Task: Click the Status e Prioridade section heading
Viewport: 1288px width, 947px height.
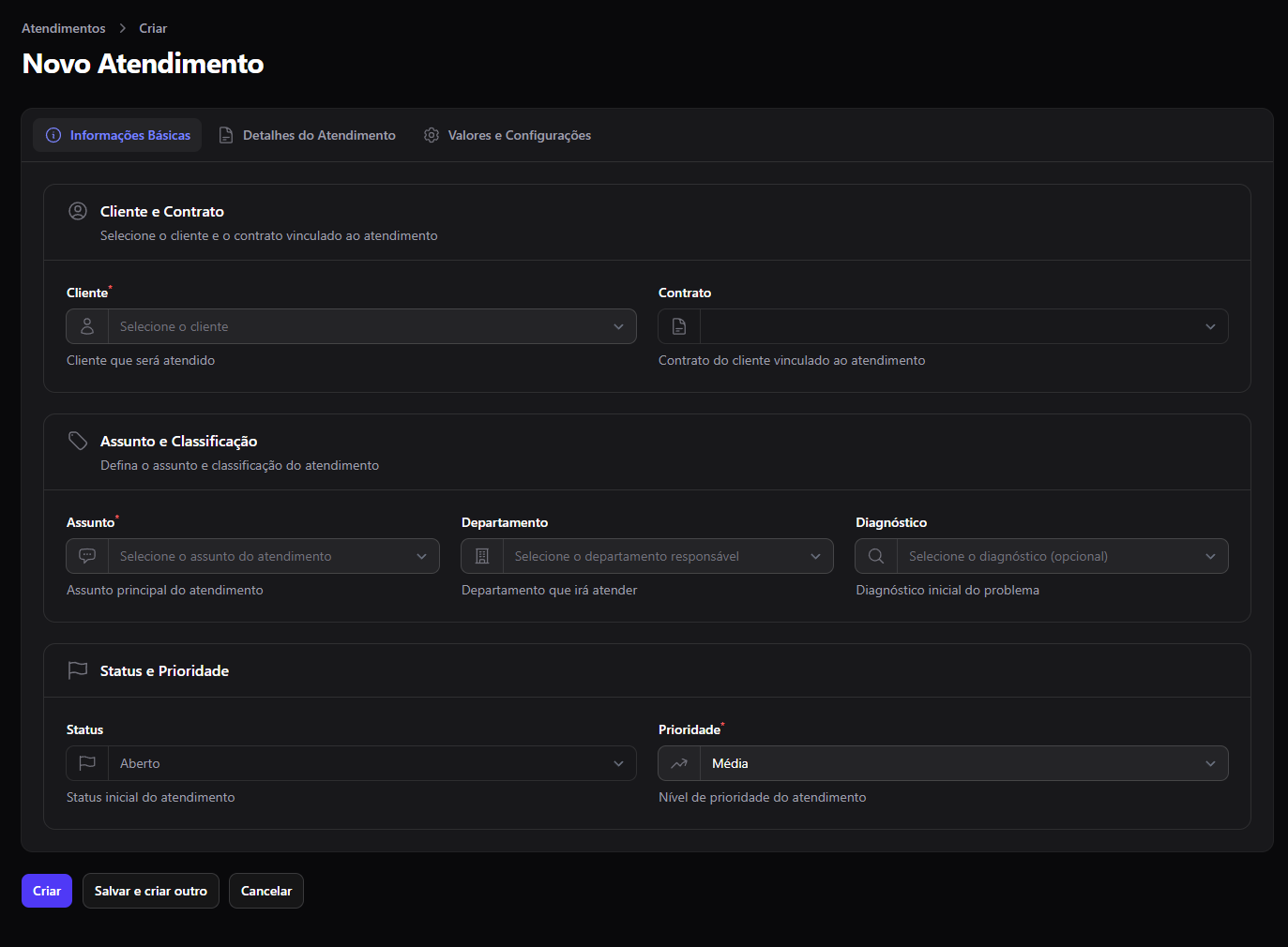Action: (x=165, y=670)
